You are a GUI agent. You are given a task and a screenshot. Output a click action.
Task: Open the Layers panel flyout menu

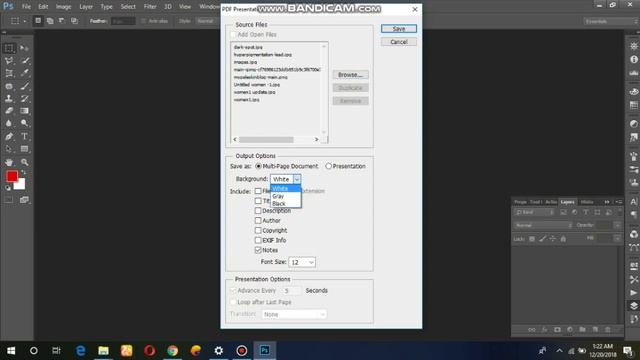pos(619,202)
